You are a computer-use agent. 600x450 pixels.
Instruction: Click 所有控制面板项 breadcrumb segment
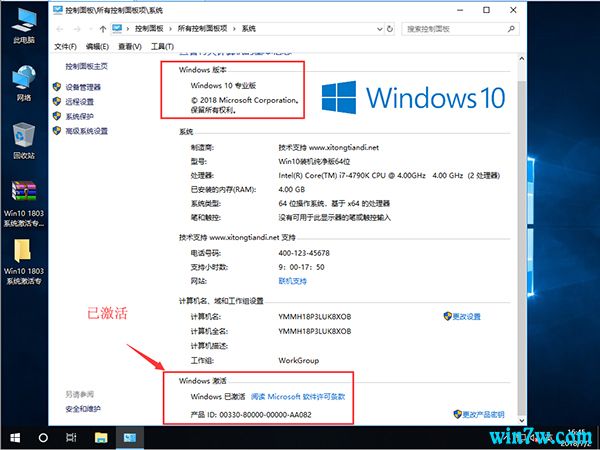(202, 29)
